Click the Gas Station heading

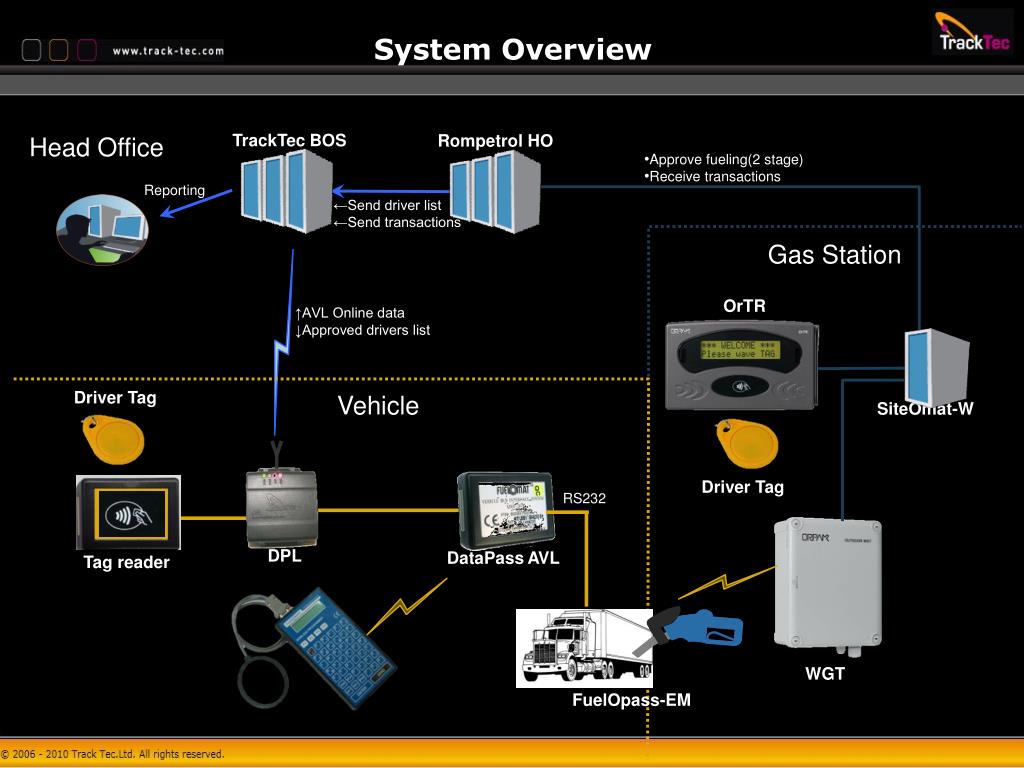pyautogui.click(x=834, y=255)
